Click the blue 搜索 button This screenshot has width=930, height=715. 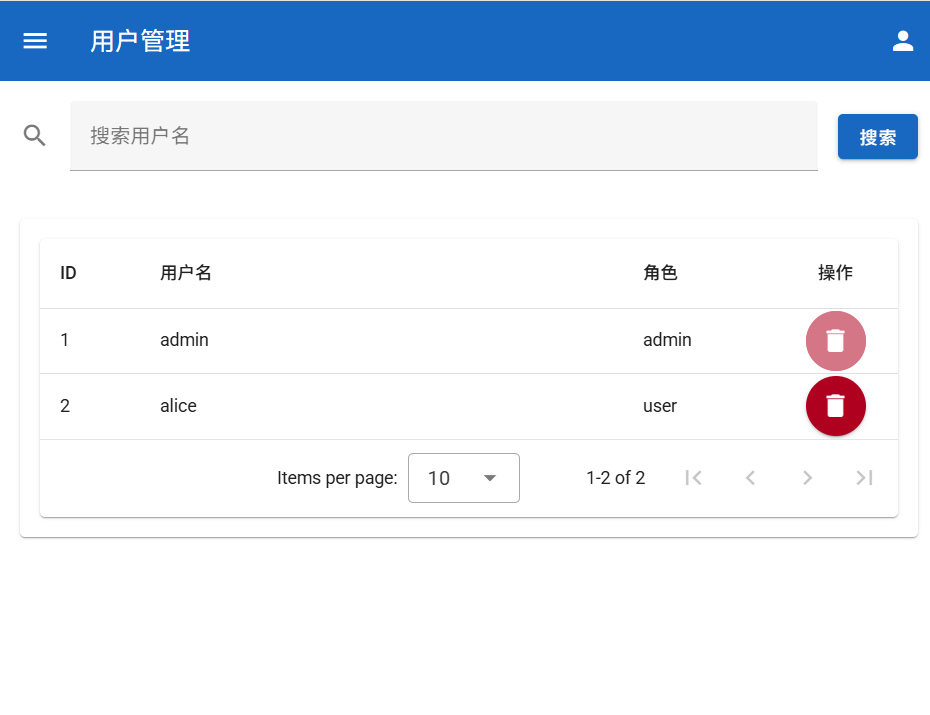[x=877, y=137]
